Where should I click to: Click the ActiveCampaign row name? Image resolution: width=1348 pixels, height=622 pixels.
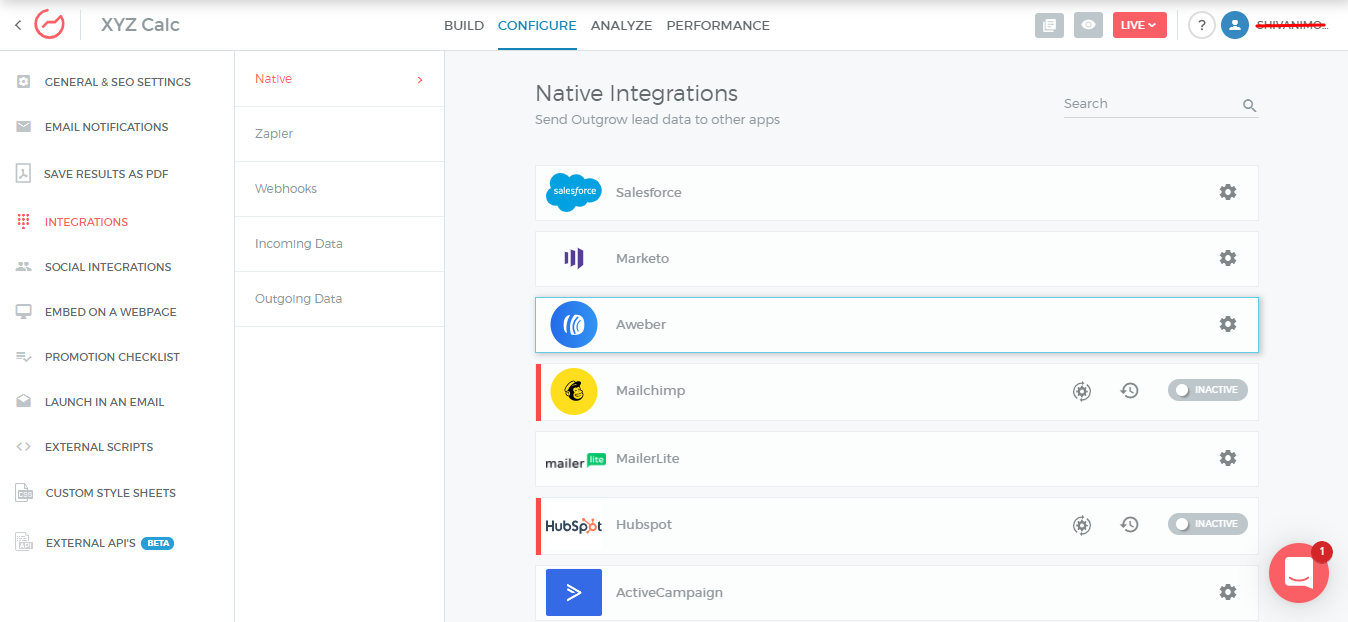[x=669, y=592]
